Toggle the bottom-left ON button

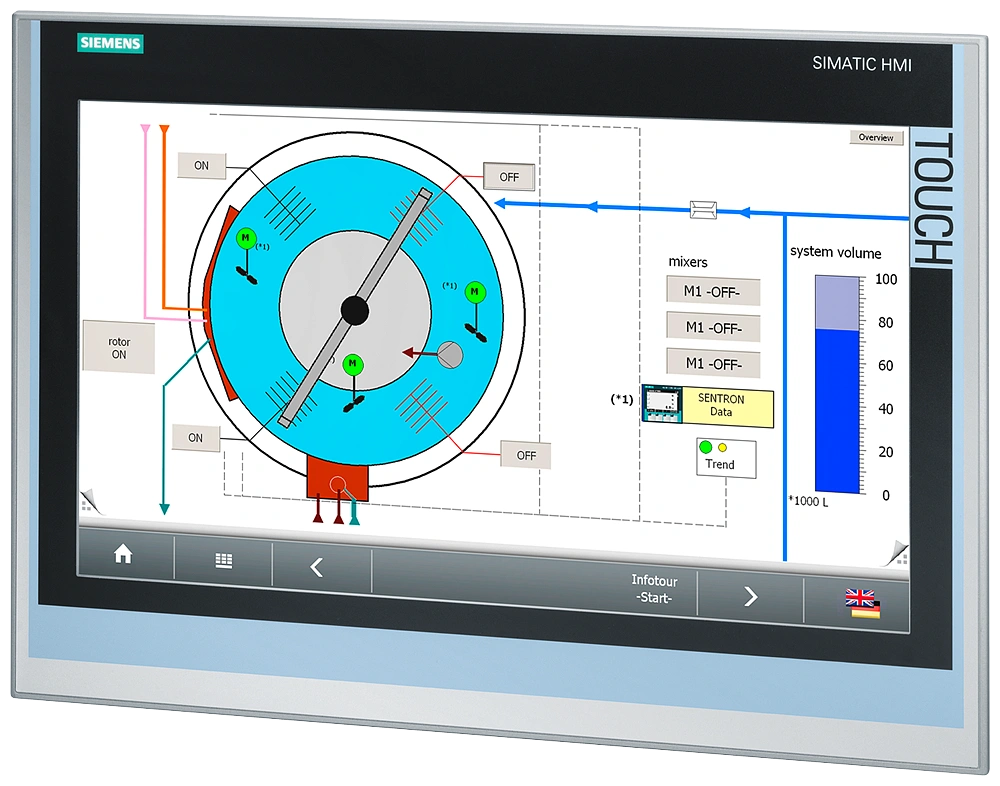click(195, 438)
